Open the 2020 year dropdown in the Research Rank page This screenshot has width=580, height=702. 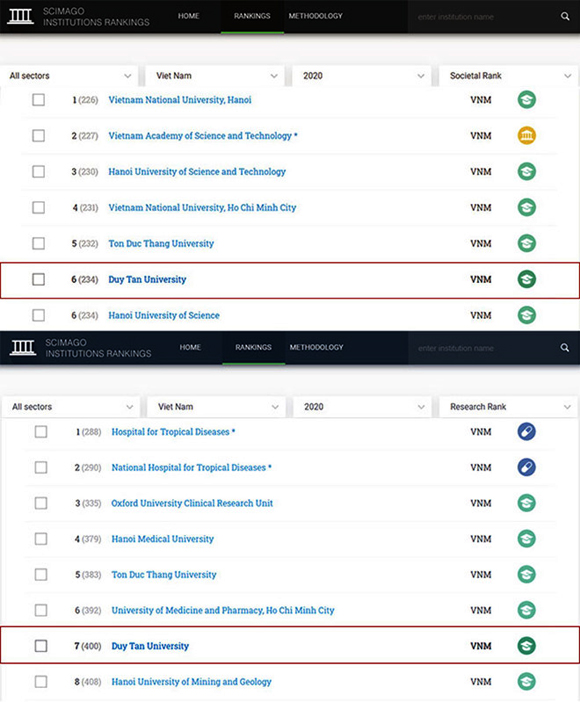coord(362,407)
